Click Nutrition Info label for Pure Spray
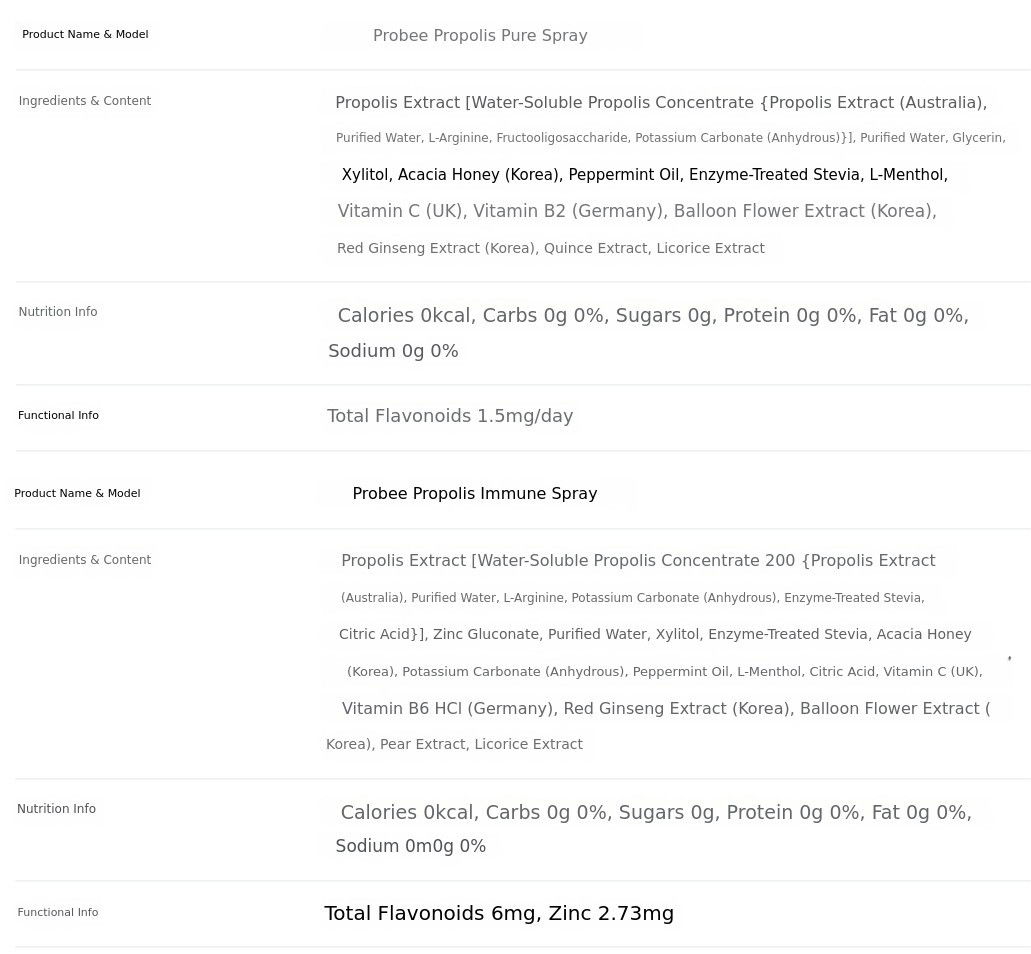Image resolution: width=1031 pixels, height=954 pixels. point(58,312)
